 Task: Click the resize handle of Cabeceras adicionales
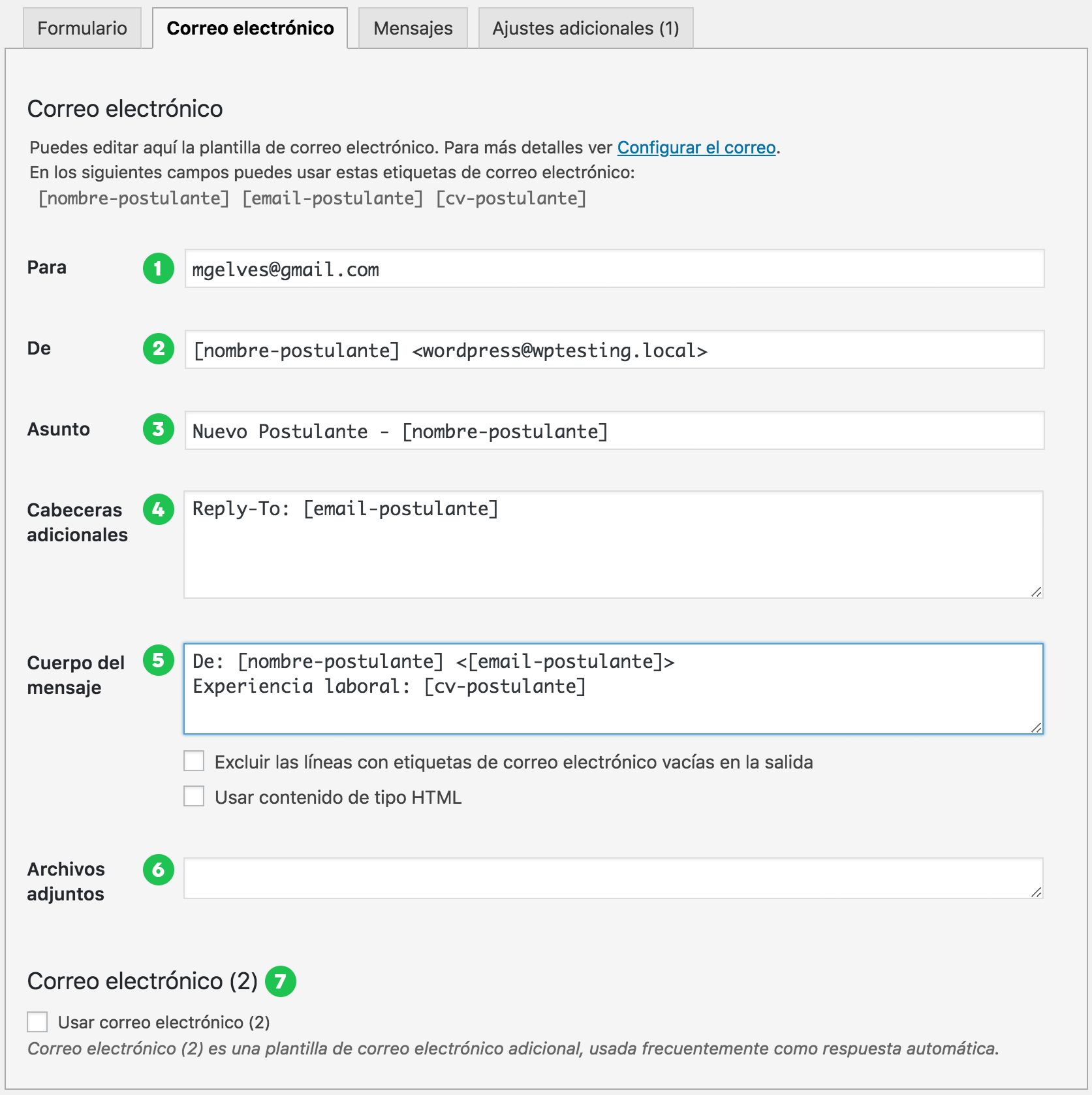(1036, 592)
